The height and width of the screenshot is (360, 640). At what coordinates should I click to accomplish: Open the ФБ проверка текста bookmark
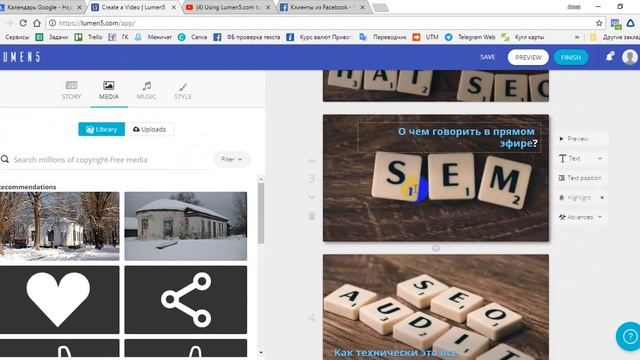coord(247,37)
